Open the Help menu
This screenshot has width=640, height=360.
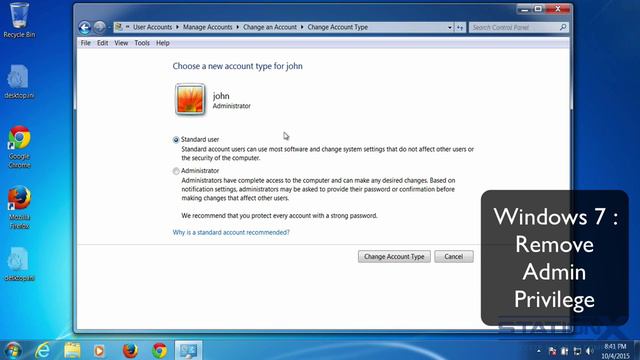tap(162, 43)
